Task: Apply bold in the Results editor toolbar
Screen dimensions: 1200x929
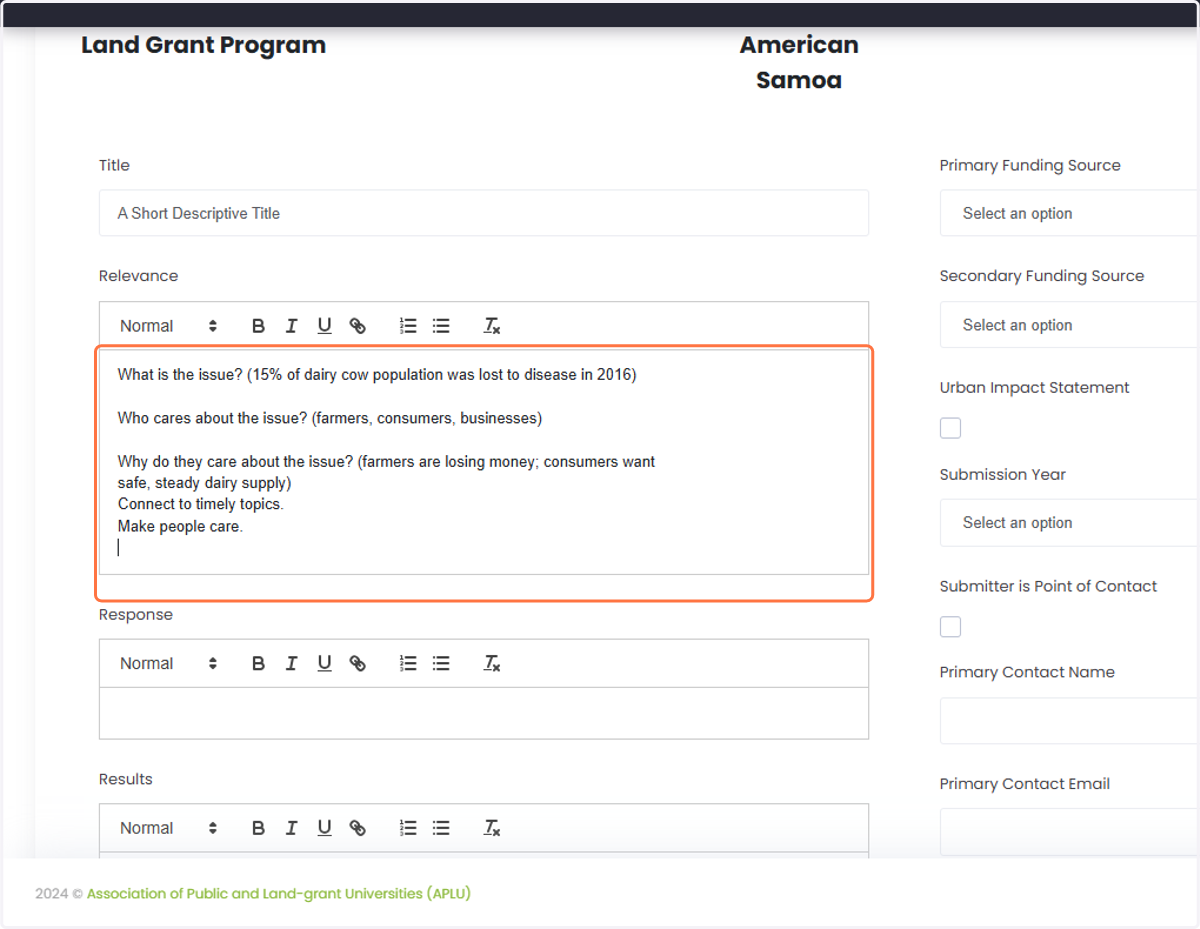Action: click(258, 828)
